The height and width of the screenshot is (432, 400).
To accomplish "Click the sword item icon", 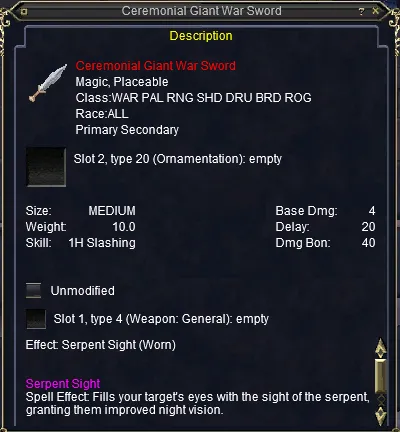I will pyautogui.click(x=47, y=82).
